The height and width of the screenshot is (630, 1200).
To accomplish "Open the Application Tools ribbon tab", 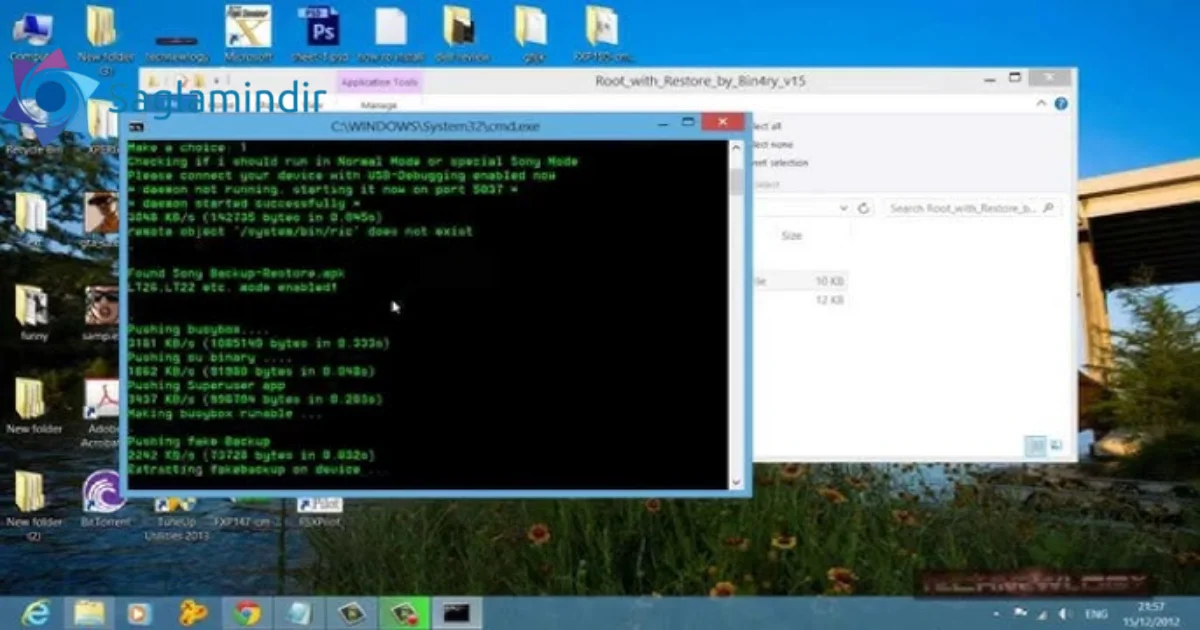I will click(x=379, y=83).
